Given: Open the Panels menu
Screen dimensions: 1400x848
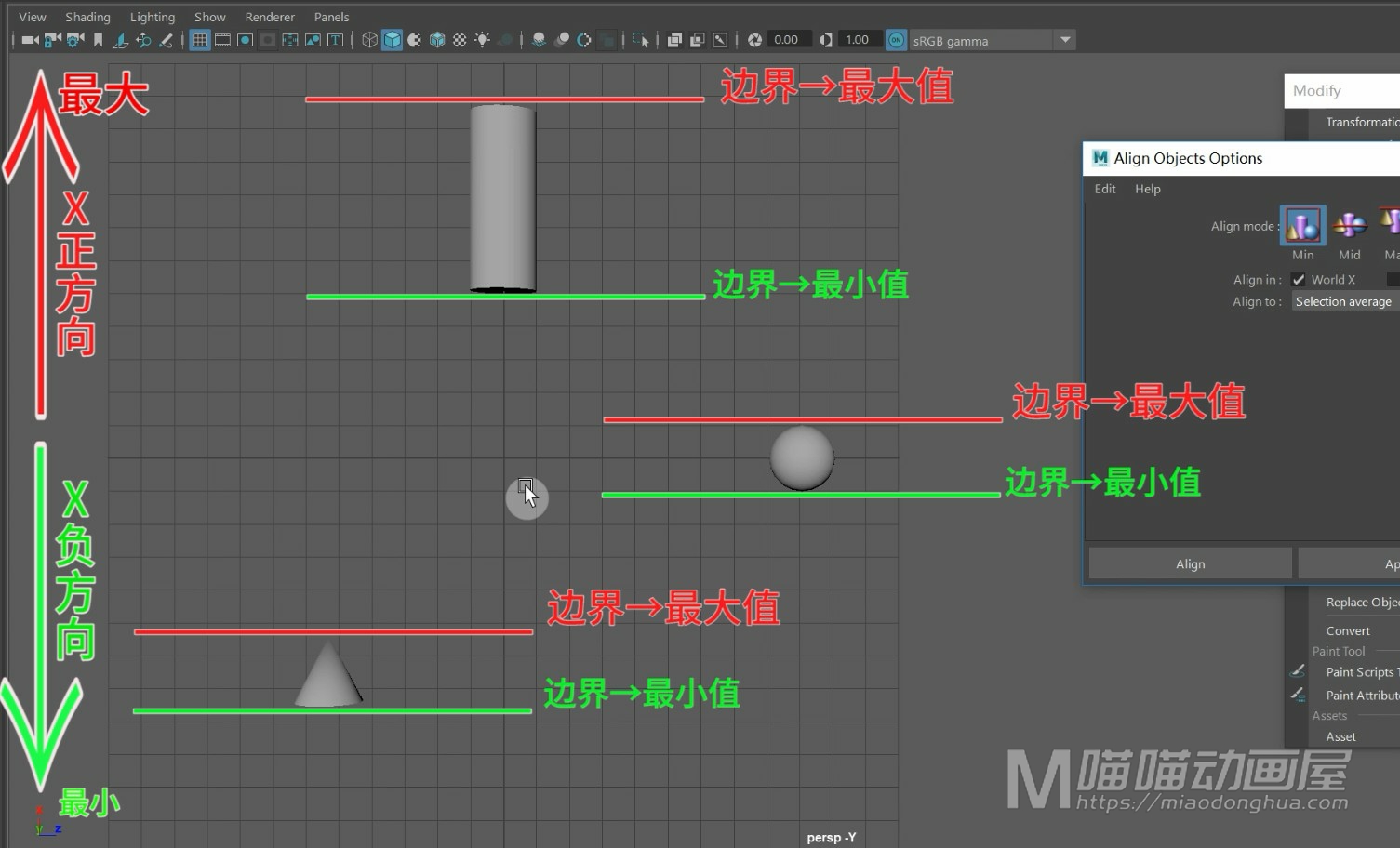Looking at the screenshot, I should coord(331,17).
